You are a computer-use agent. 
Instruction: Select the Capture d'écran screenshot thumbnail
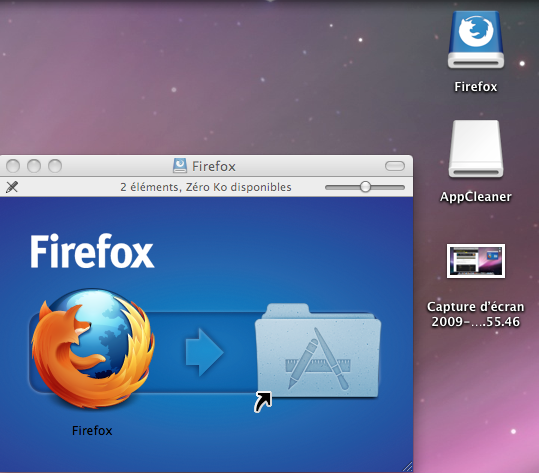476,261
